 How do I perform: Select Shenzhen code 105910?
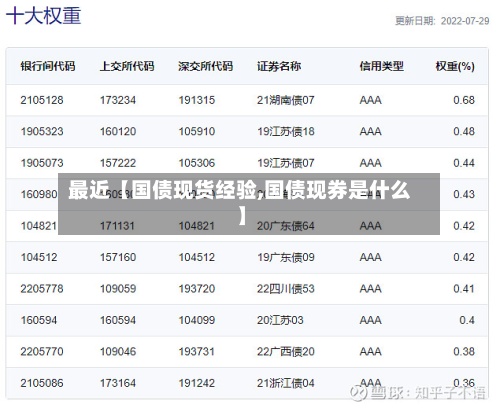click(197, 131)
